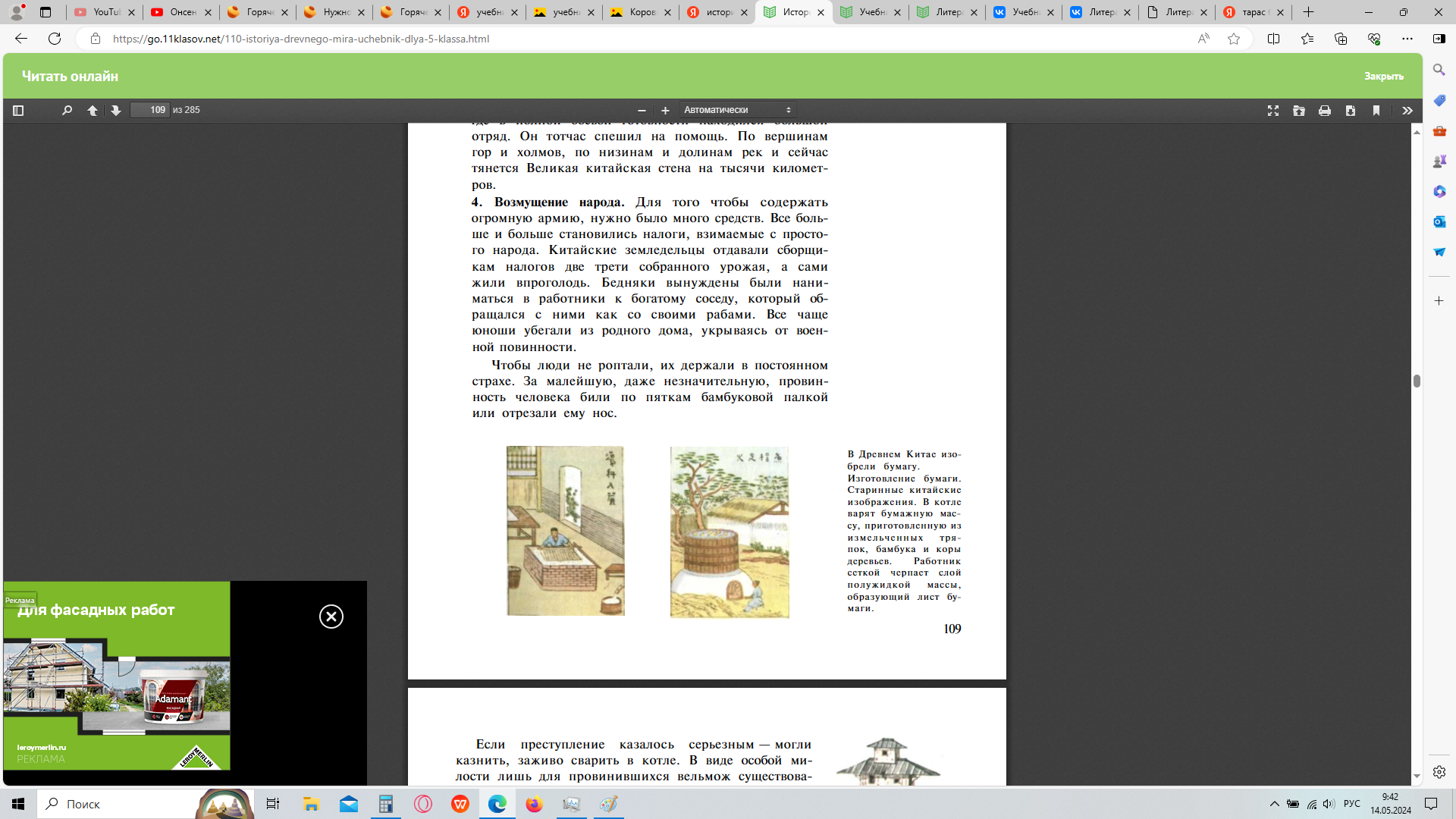The height and width of the screenshot is (819, 1456).
Task: Open the Автоматически zoom dropdown
Action: [x=737, y=110]
